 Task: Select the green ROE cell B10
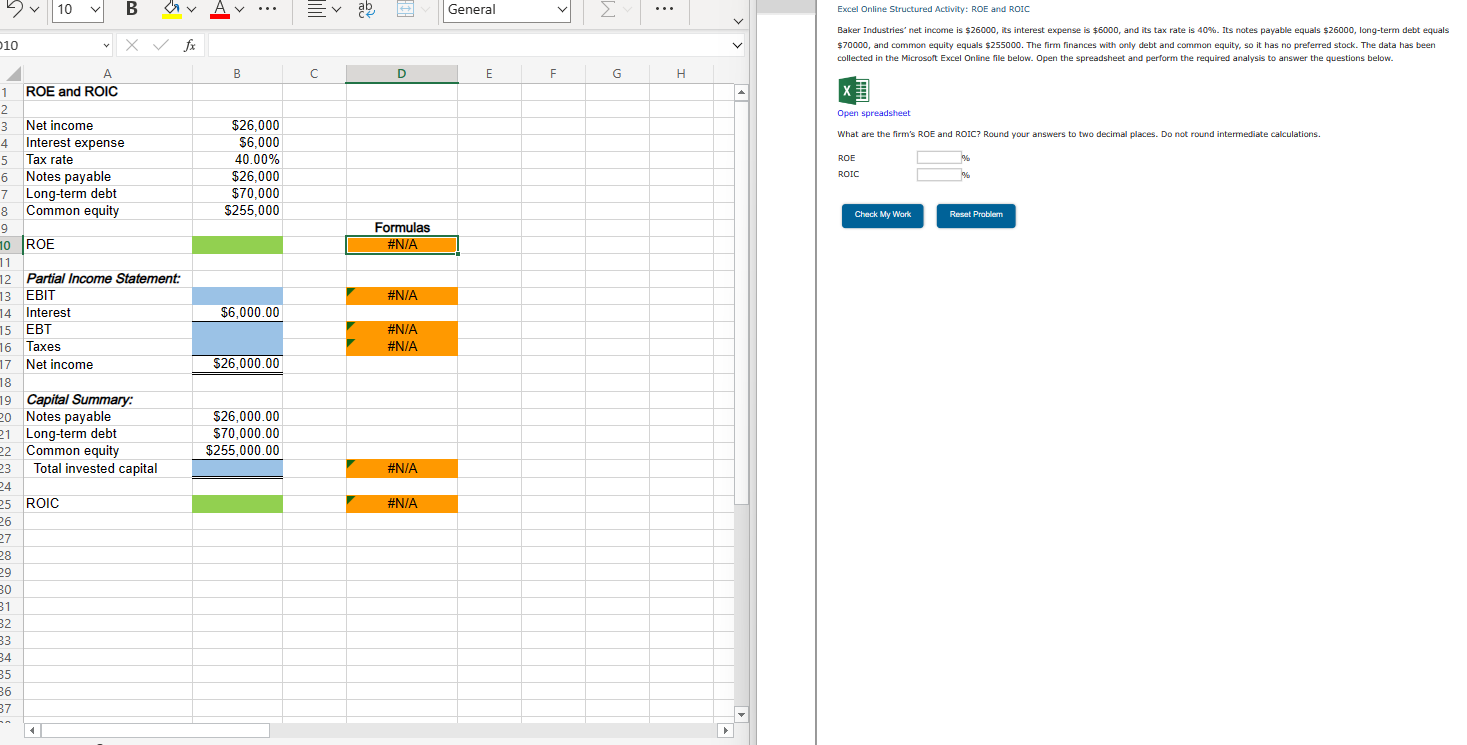237,244
